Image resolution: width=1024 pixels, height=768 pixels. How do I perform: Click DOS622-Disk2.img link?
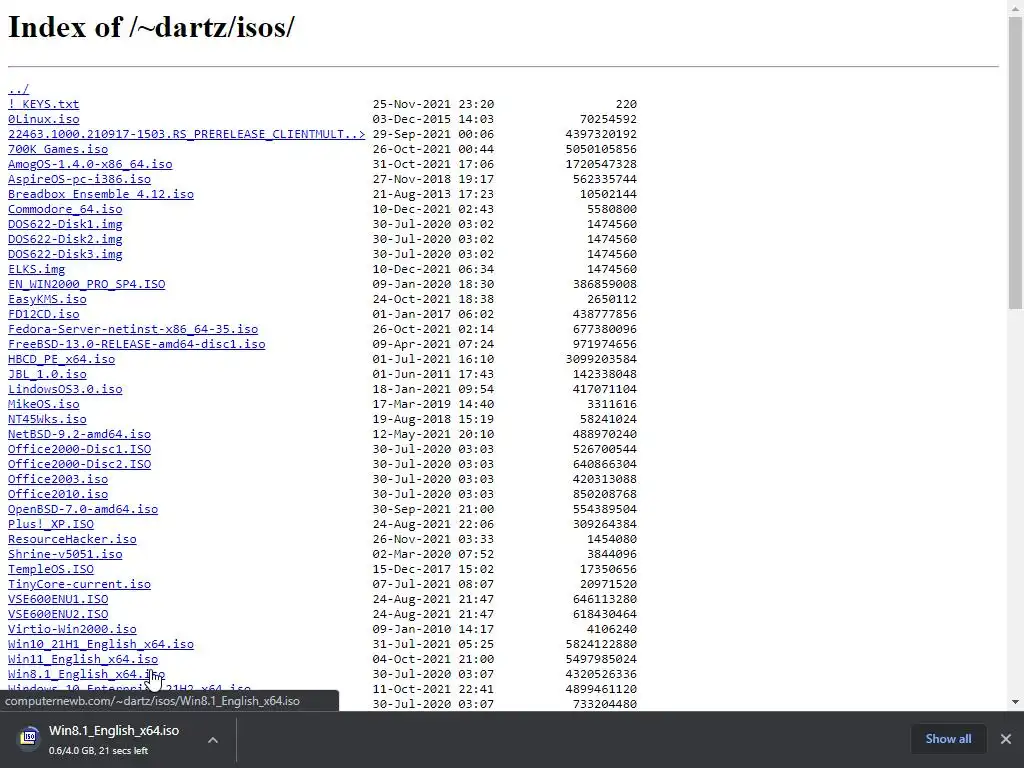tap(65, 239)
